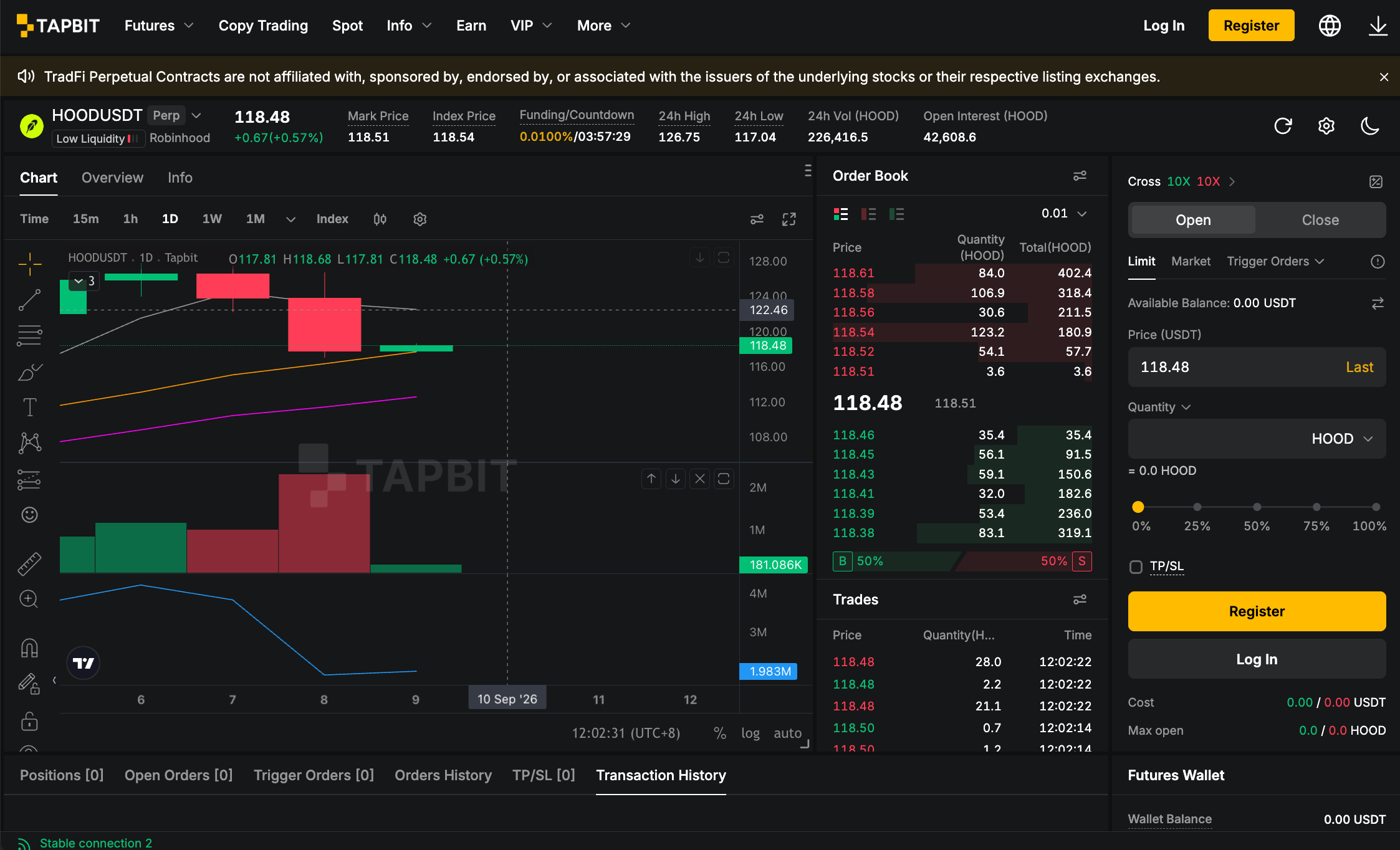1400x850 pixels.
Task: Open the Overview tab
Action: pos(112,178)
